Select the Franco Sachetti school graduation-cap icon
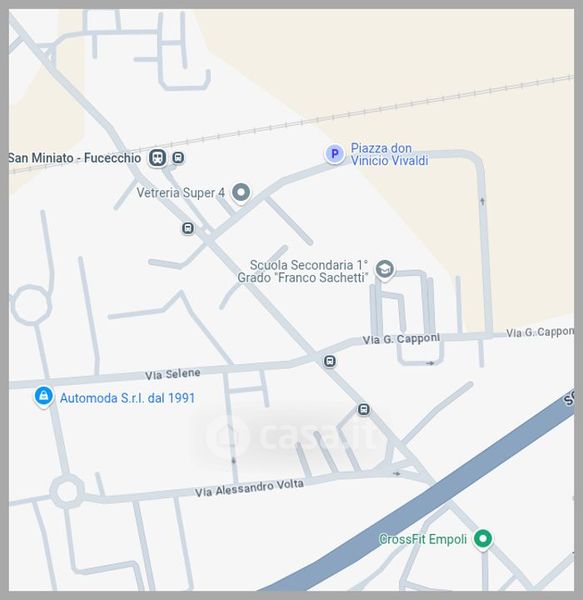 384,269
